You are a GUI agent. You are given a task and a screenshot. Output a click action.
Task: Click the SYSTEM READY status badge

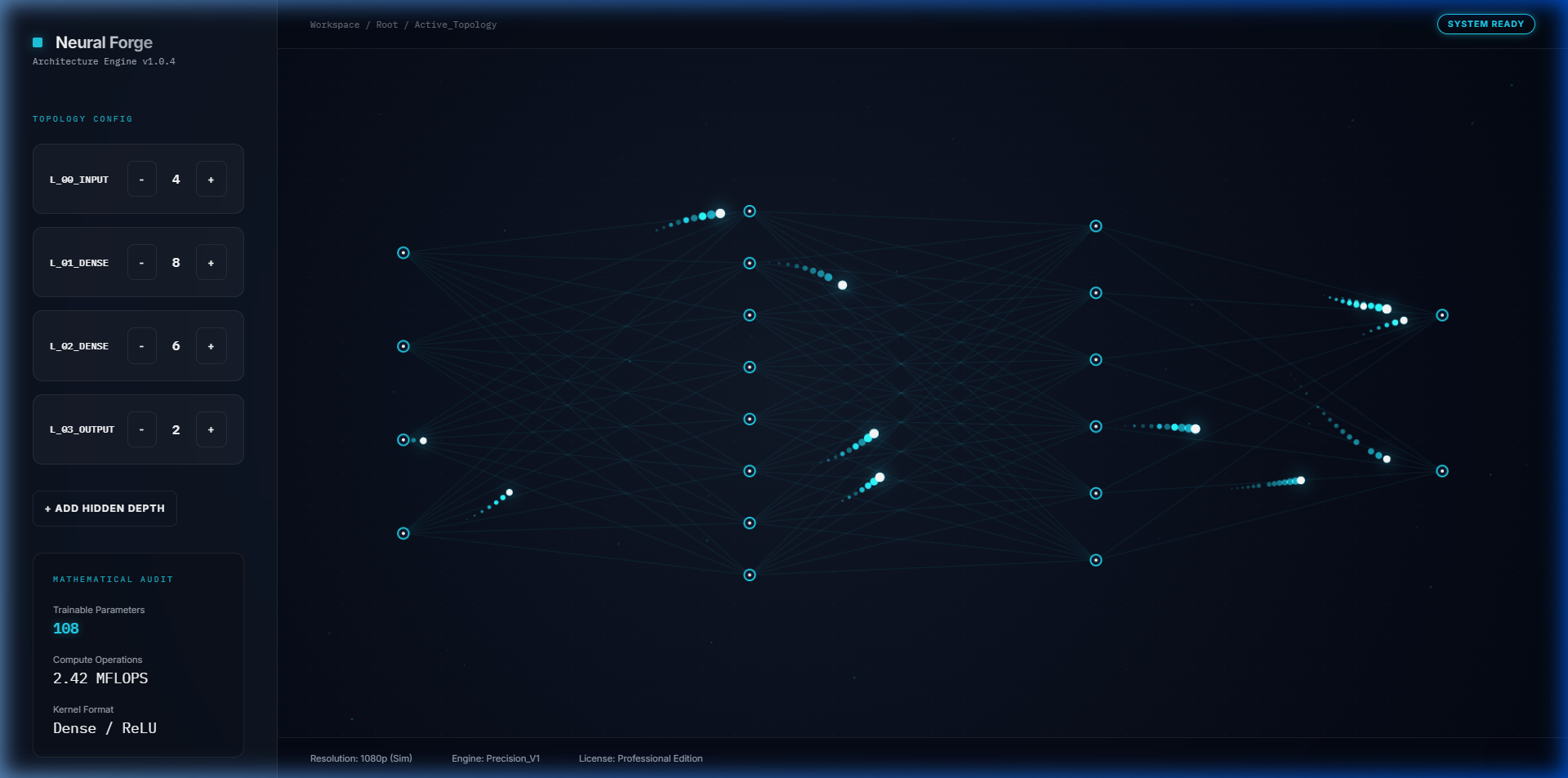pos(1486,24)
